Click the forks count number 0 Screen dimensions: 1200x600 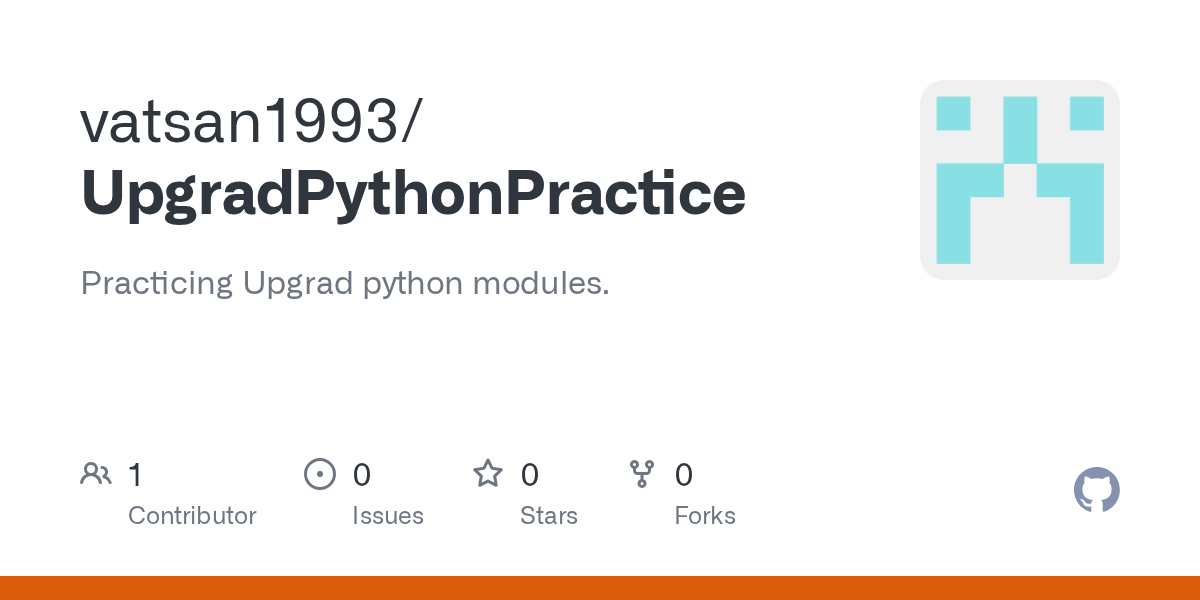pyautogui.click(x=684, y=475)
